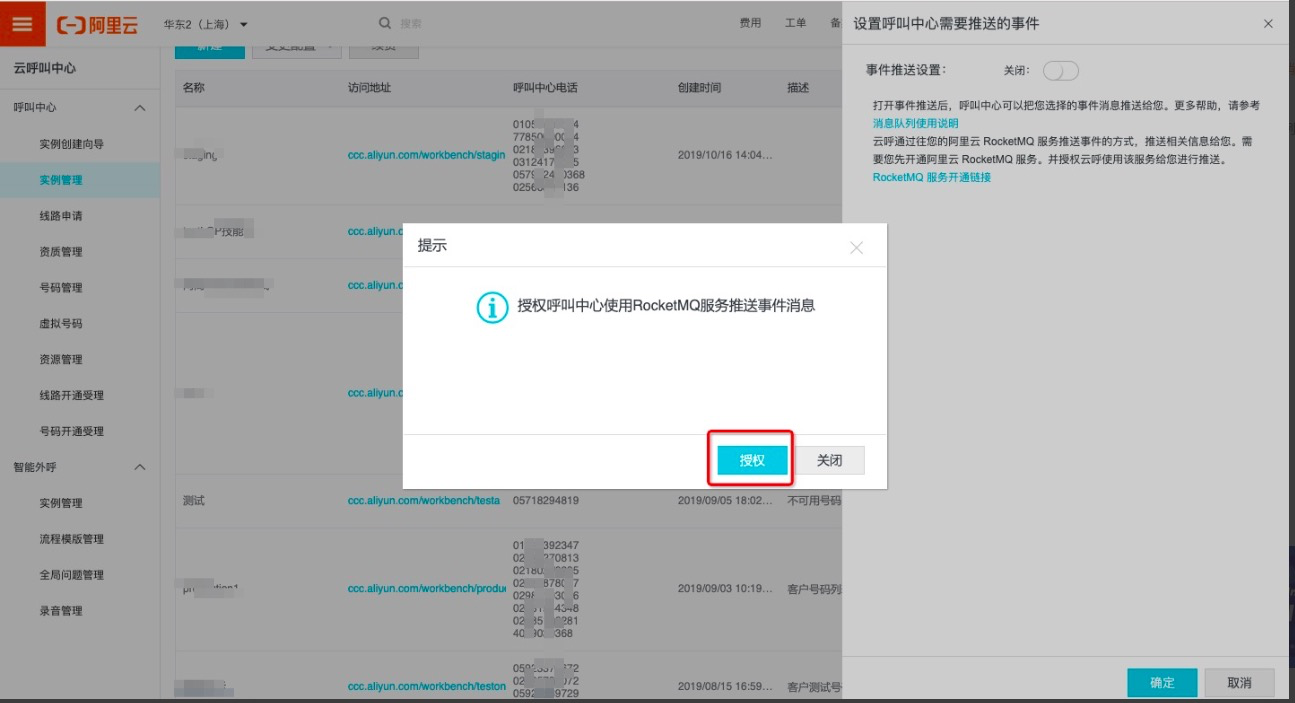Click the 关闭 button in dialog

coord(829,460)
